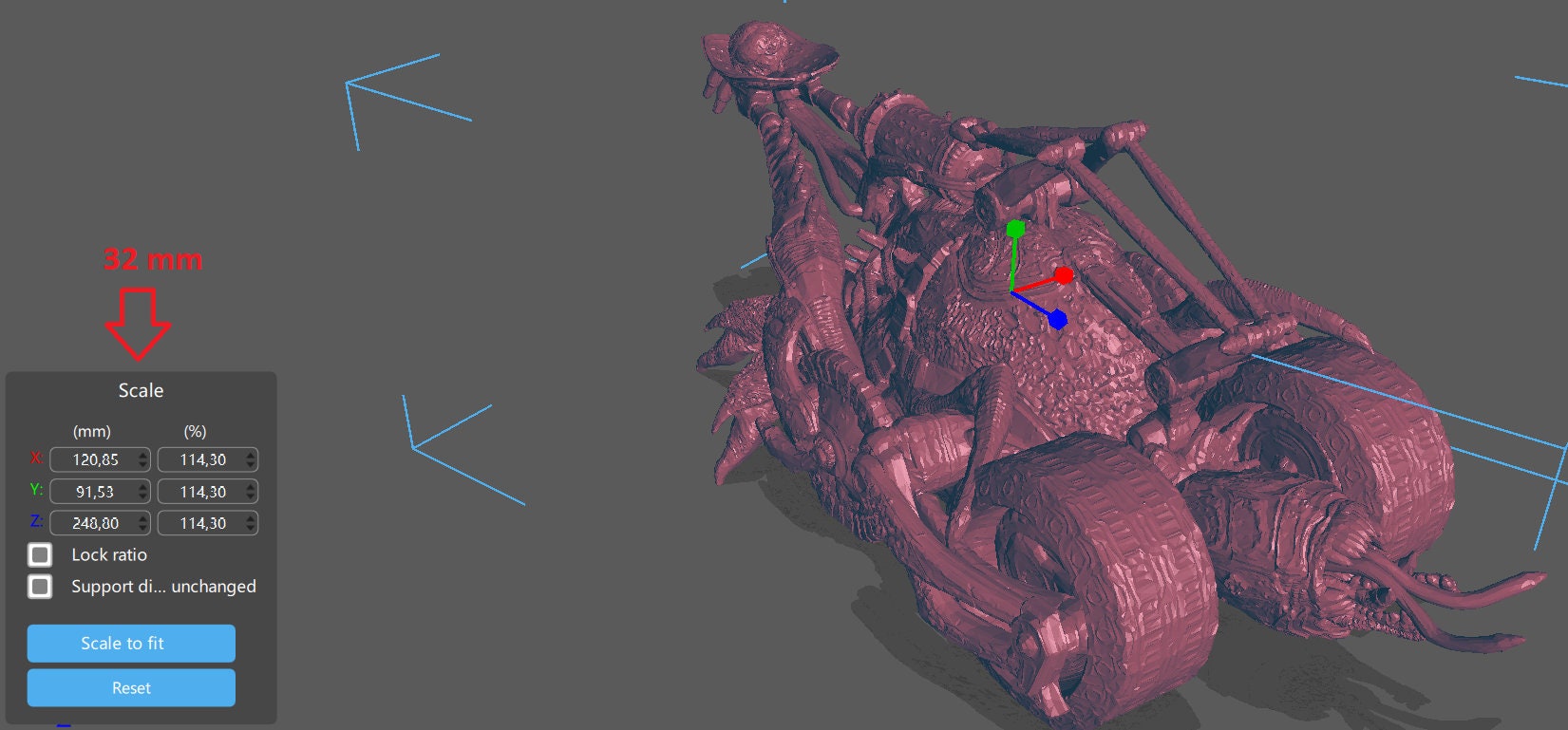Decrease Y percent with down arrow
The width and height of the screenshot is (1568, 730).
(251, 496)
